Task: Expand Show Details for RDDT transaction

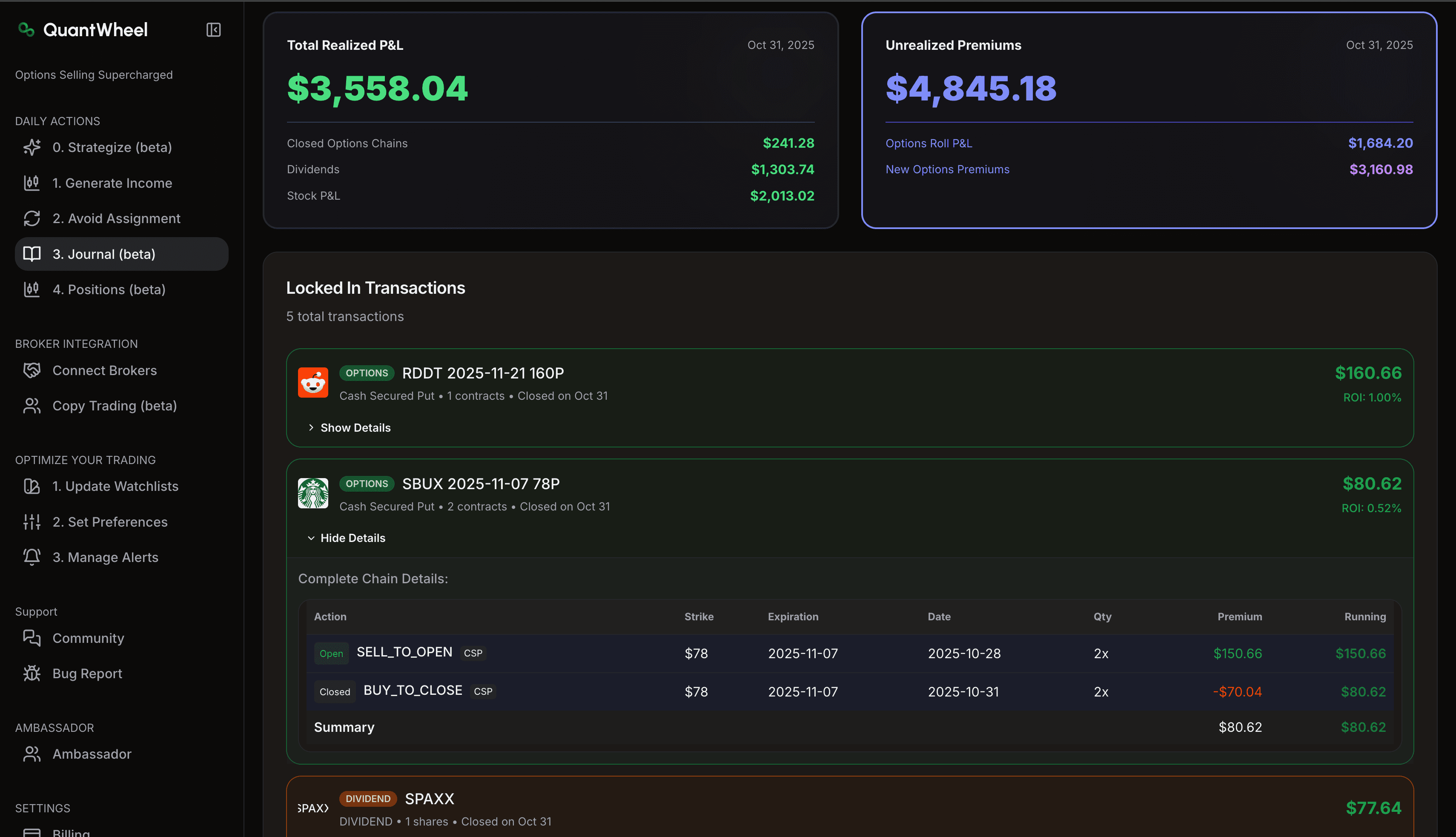Action: [x=349, y=427]
